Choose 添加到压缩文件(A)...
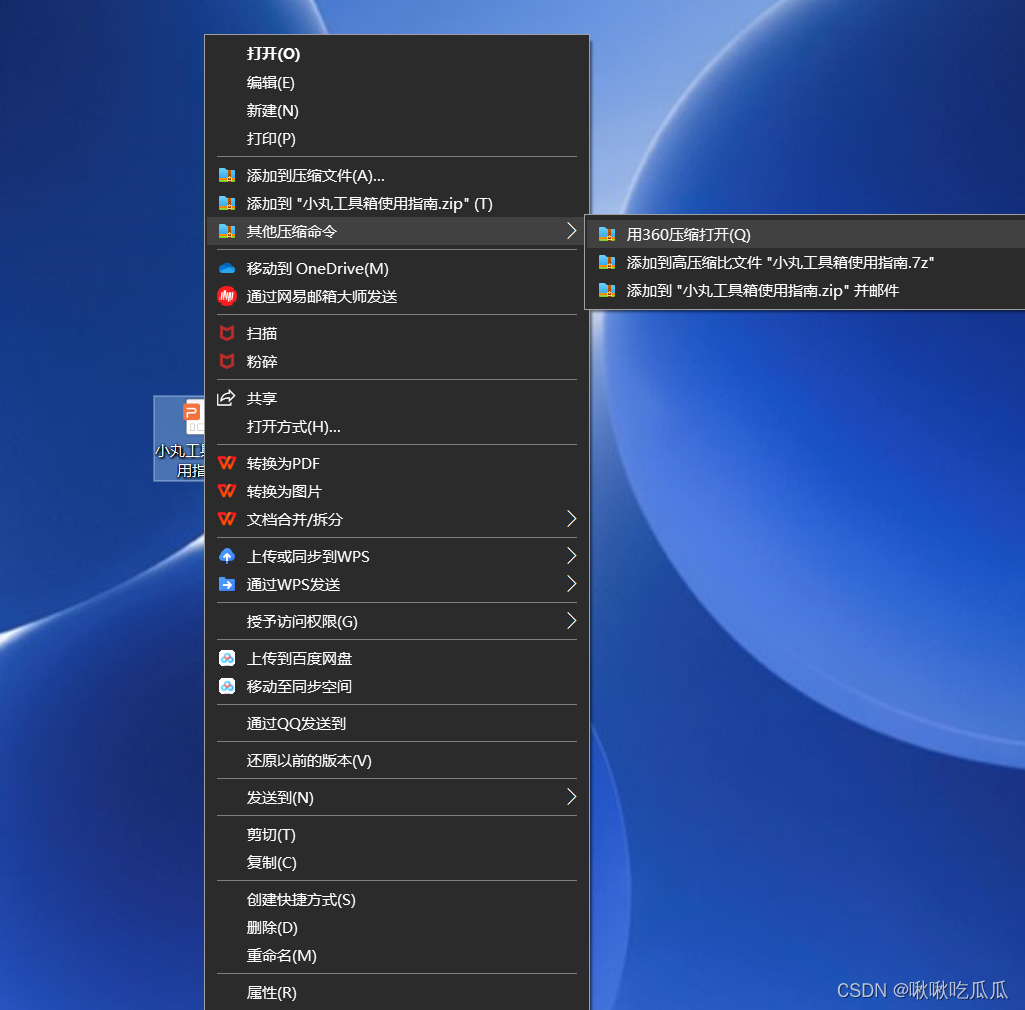The image size is (1025, 1010). click(397, 175)
